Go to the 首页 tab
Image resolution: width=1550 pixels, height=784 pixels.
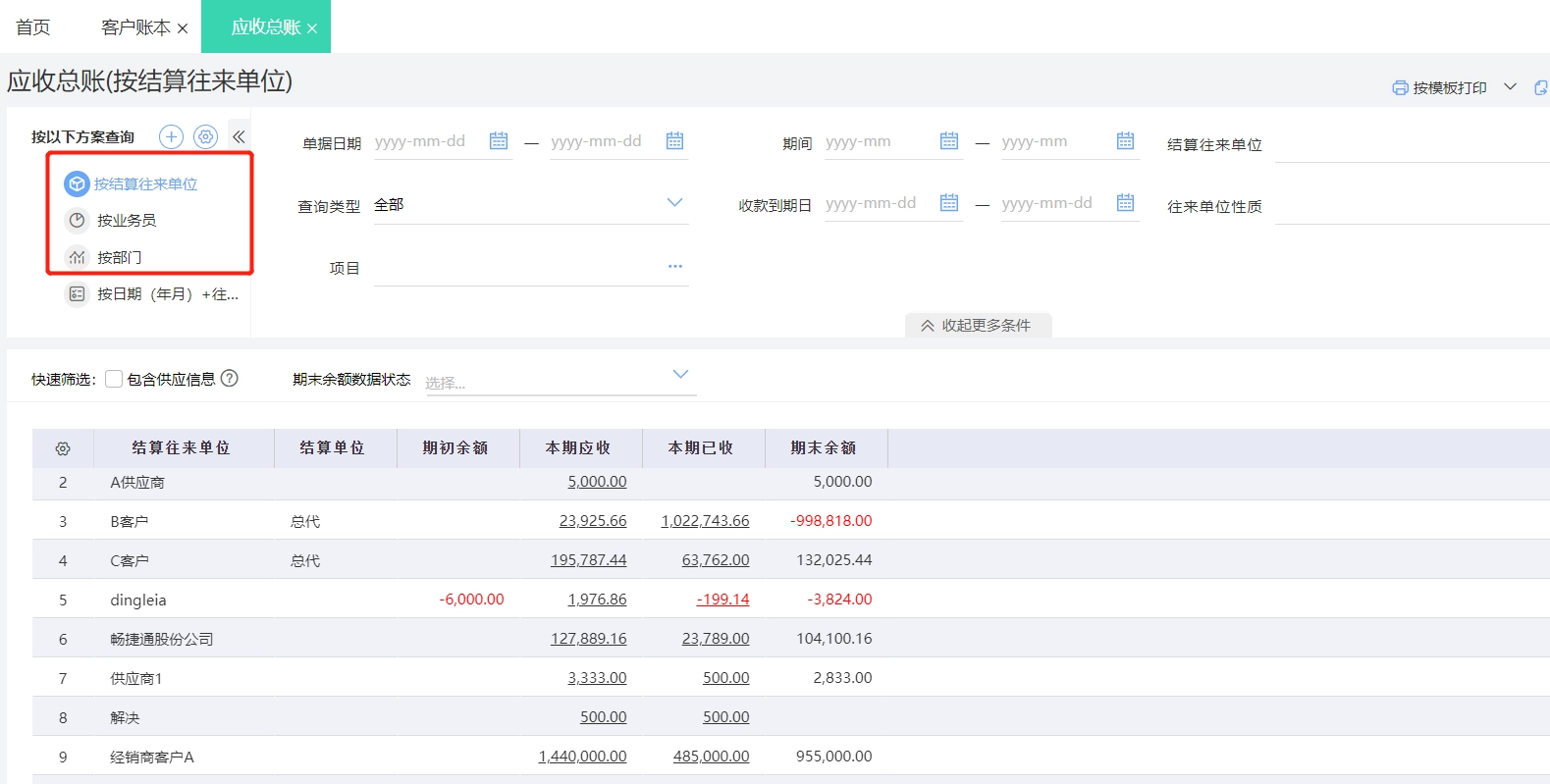coord(33,27)
